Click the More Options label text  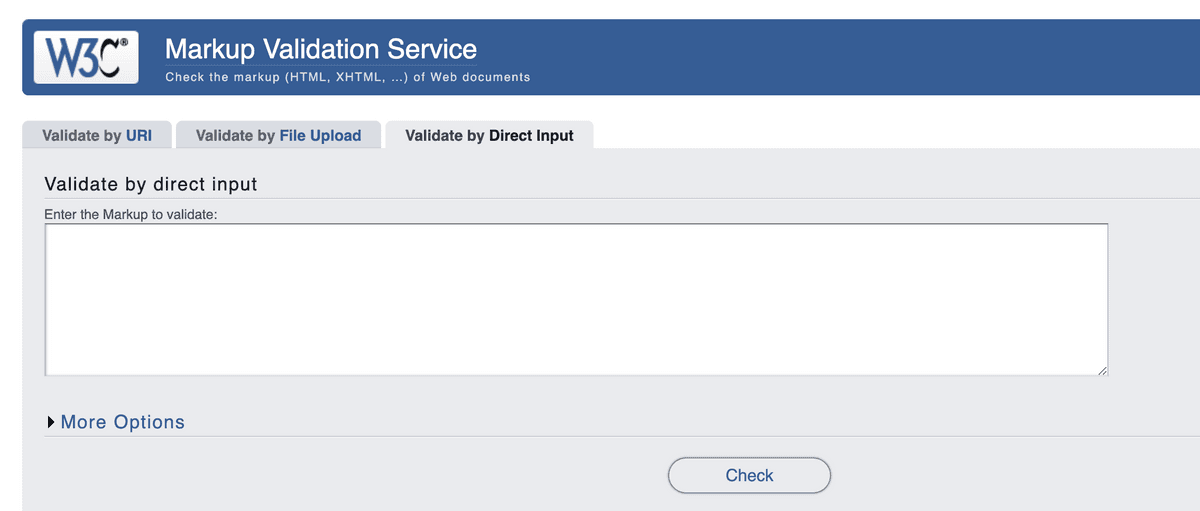point(122,422)
